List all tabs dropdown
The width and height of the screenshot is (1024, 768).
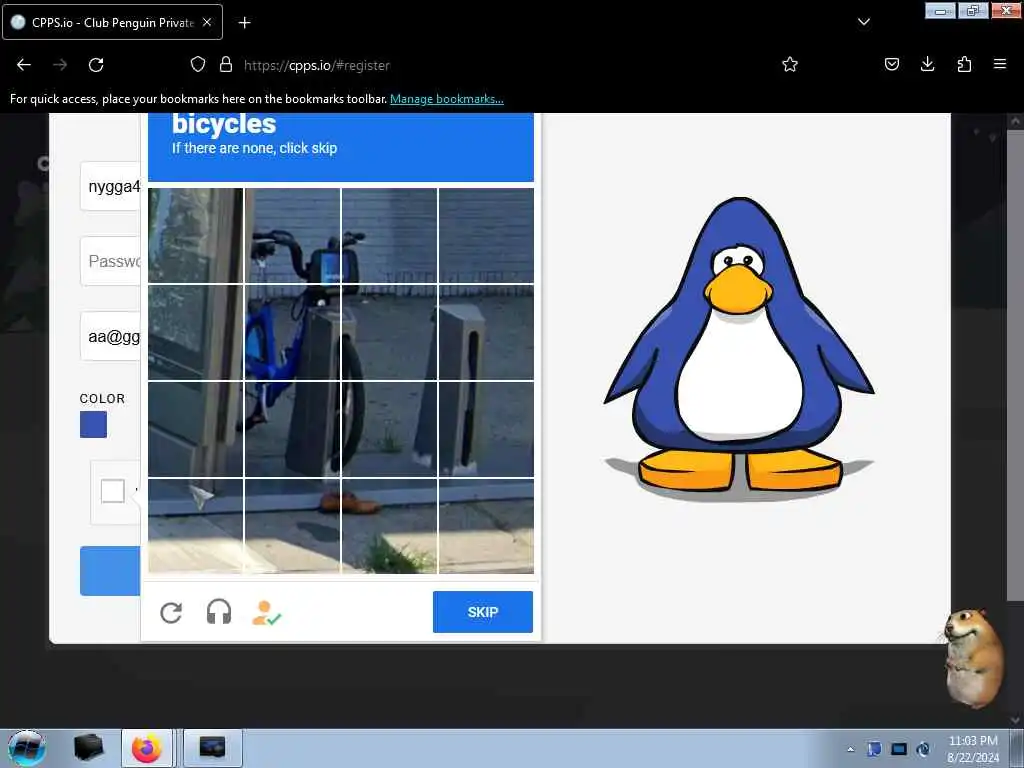[x=864, y=22]
